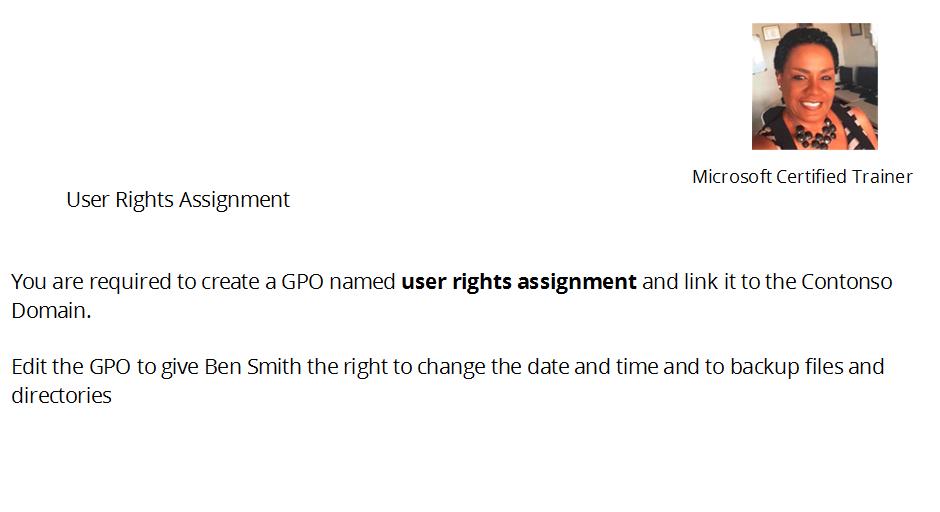Click "GPO" in "create a GPO named"
Screen dimensions: 940x512
pos(303,281)
